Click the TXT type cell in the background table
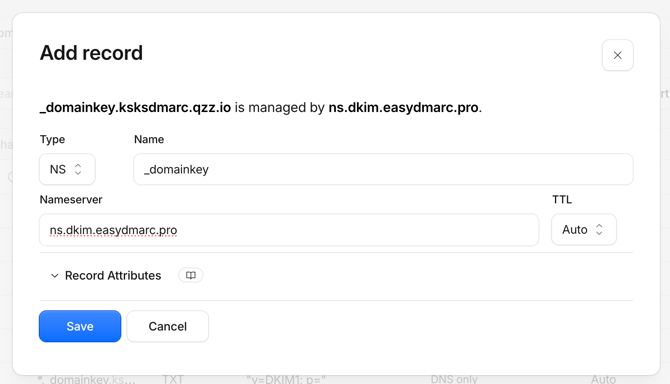This screenshot has height=384, width=670. click(173, 379)
